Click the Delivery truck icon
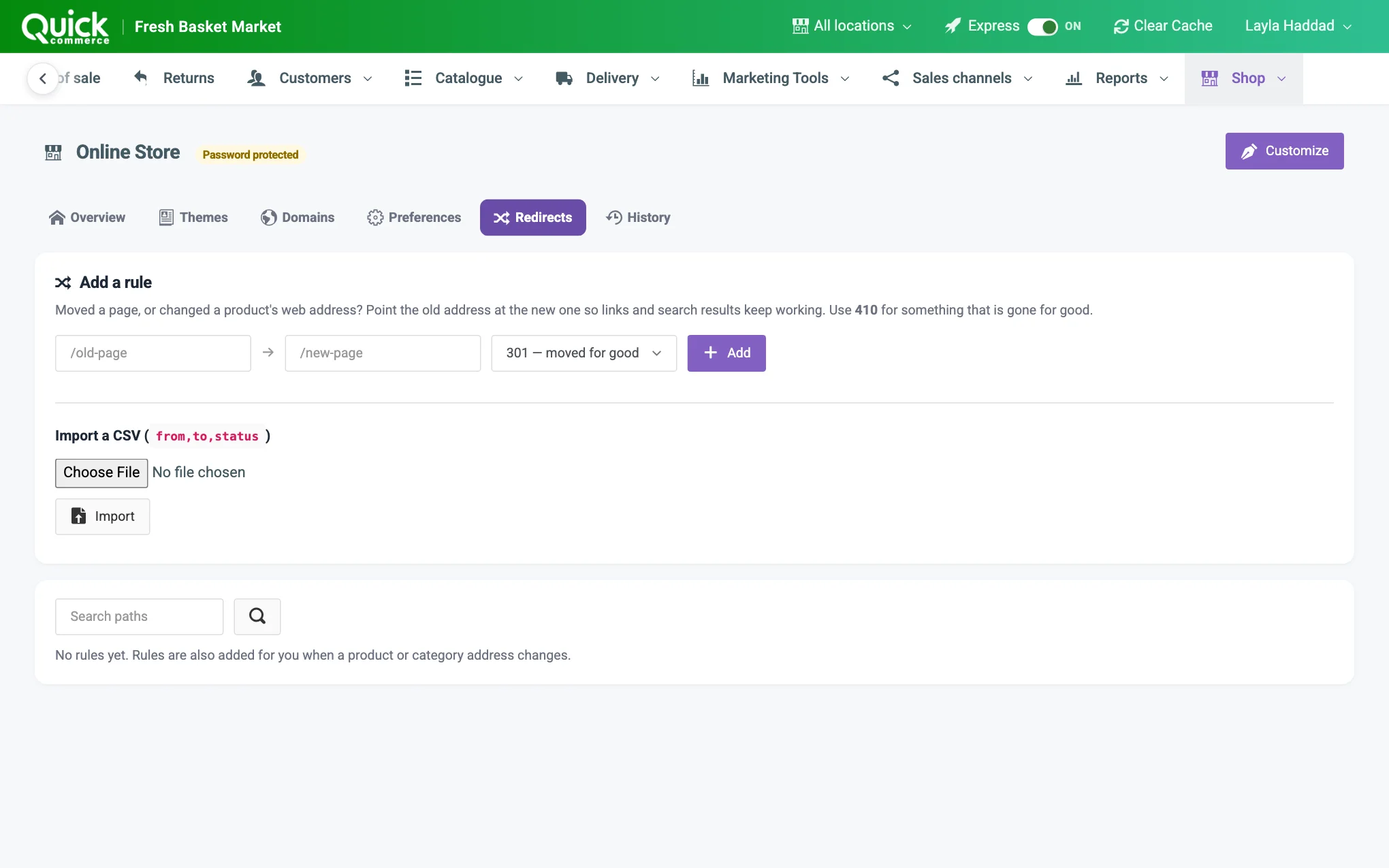The image size is (1389, 868). point(564,78)
